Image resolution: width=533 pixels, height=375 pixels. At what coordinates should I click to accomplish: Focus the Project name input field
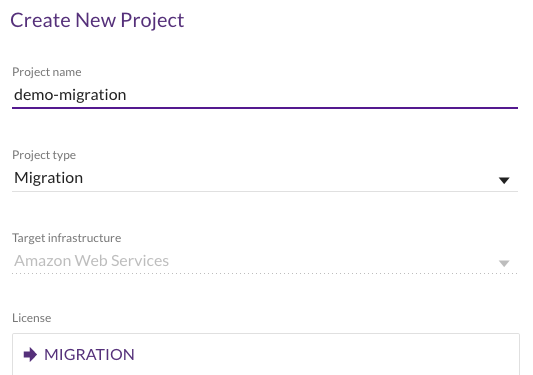tap(265, 95)
